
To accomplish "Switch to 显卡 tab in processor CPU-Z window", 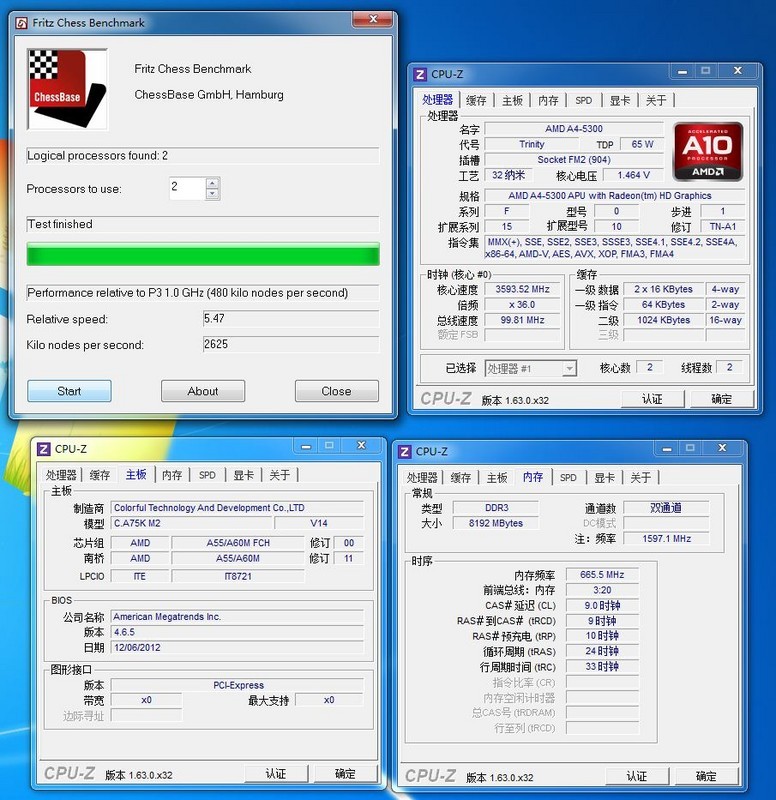I will pyautogui.click(x=620, y=101).
